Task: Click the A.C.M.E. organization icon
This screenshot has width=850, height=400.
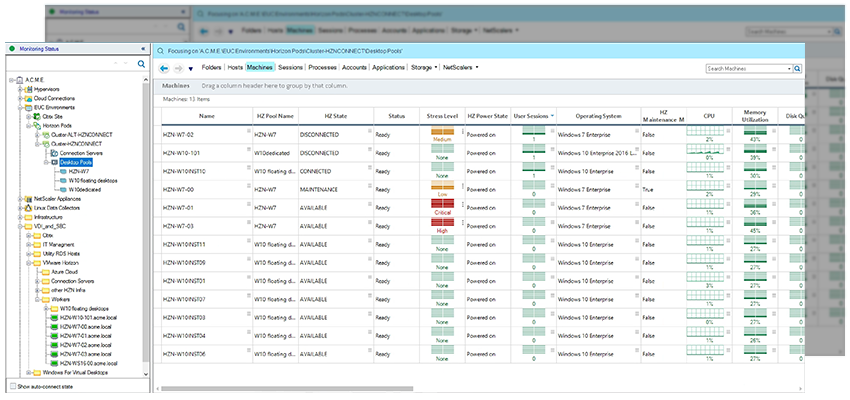Action: click(x=20, y=80)
